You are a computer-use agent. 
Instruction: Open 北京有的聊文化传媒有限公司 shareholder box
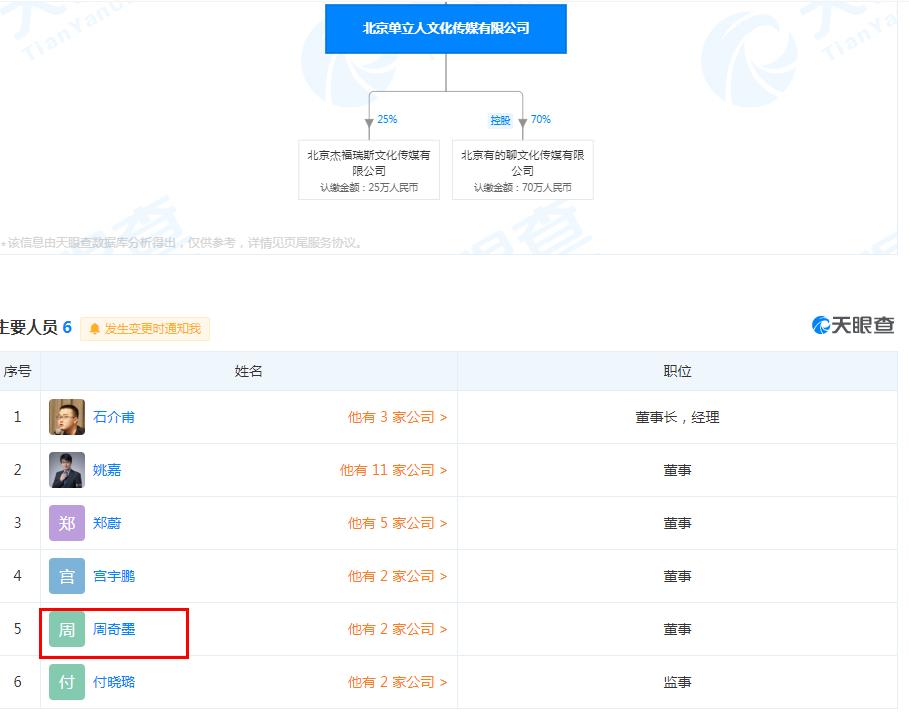[x=523, y=170]
